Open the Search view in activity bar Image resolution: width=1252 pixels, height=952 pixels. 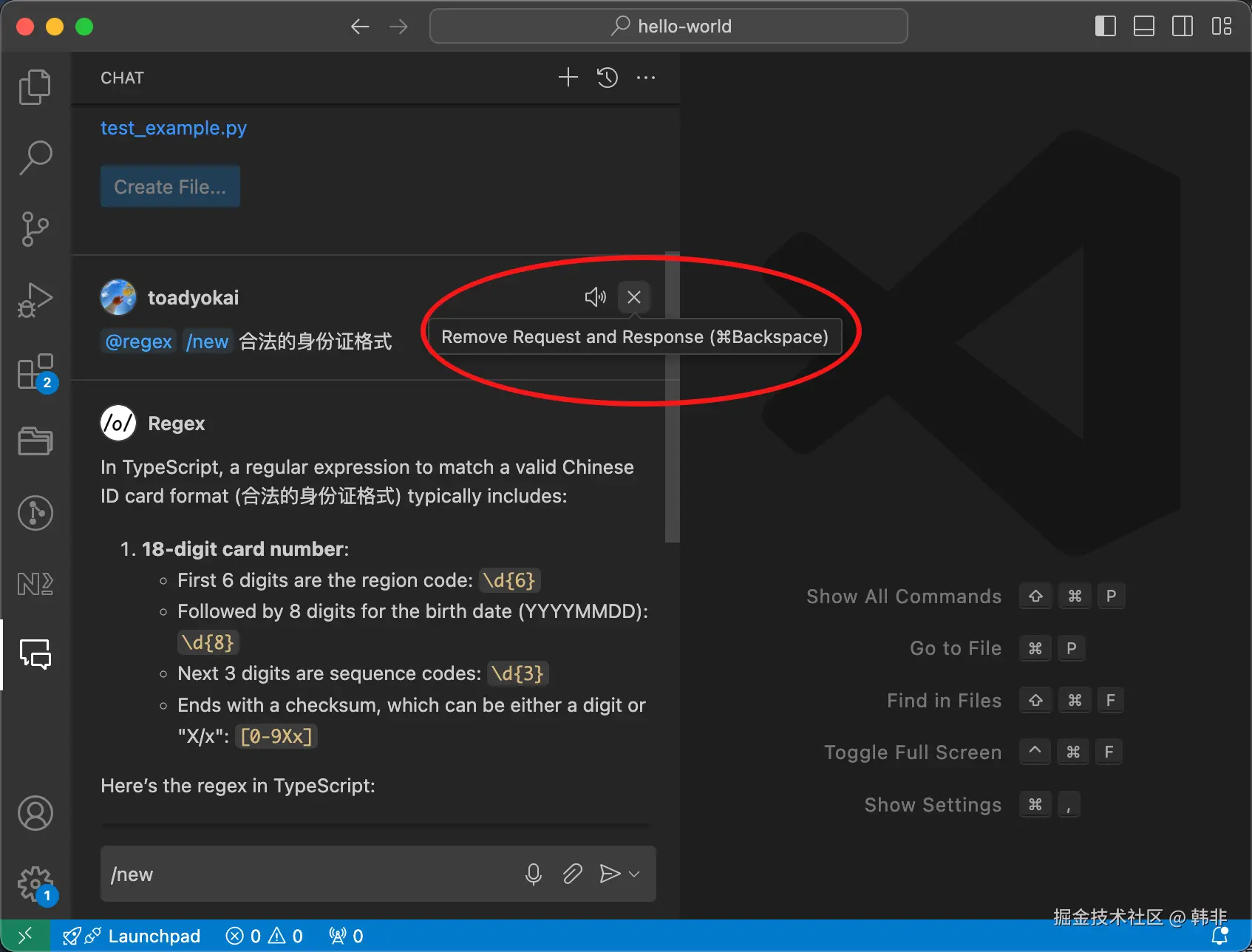point(35,158)
